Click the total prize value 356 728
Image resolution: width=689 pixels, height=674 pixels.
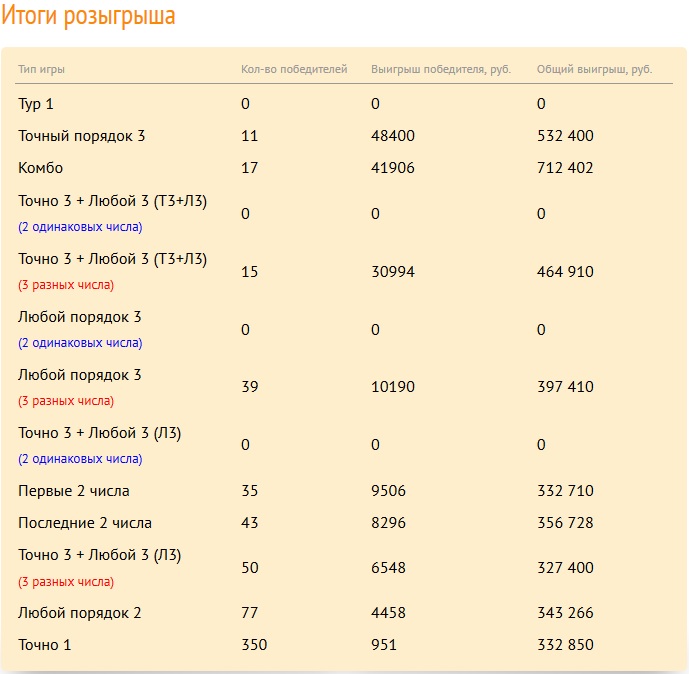[565, 523]
